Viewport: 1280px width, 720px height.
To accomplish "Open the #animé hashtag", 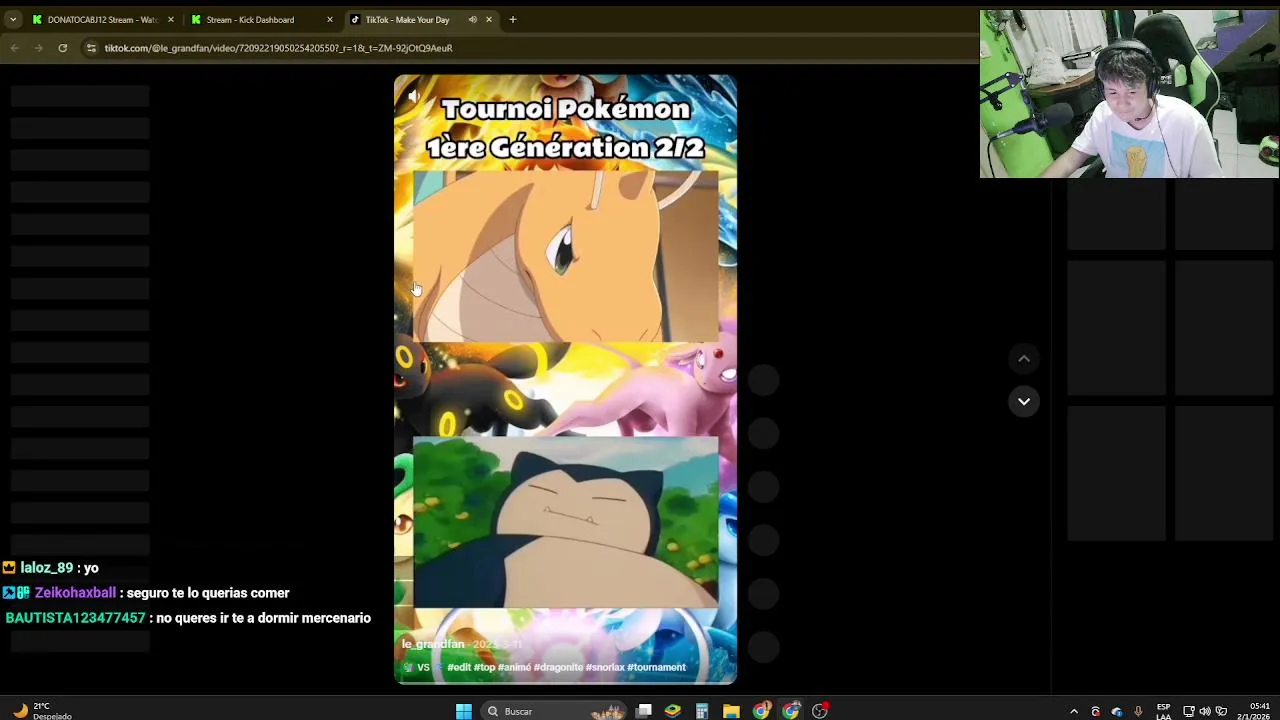I will tap(514, 667).
